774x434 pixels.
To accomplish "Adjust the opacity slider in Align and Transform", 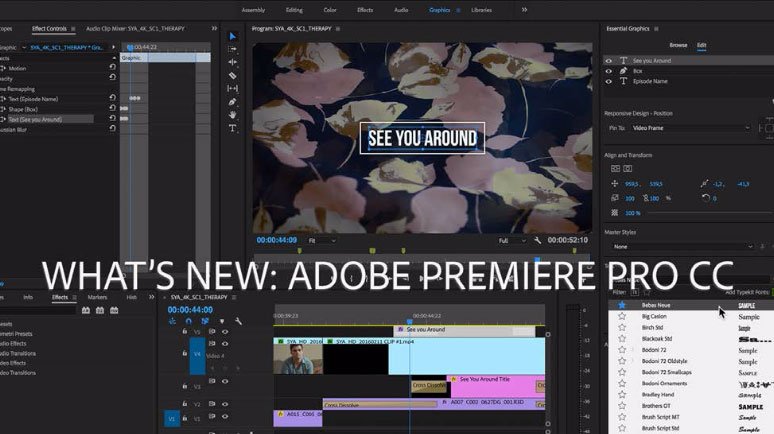I will [710, 213].
